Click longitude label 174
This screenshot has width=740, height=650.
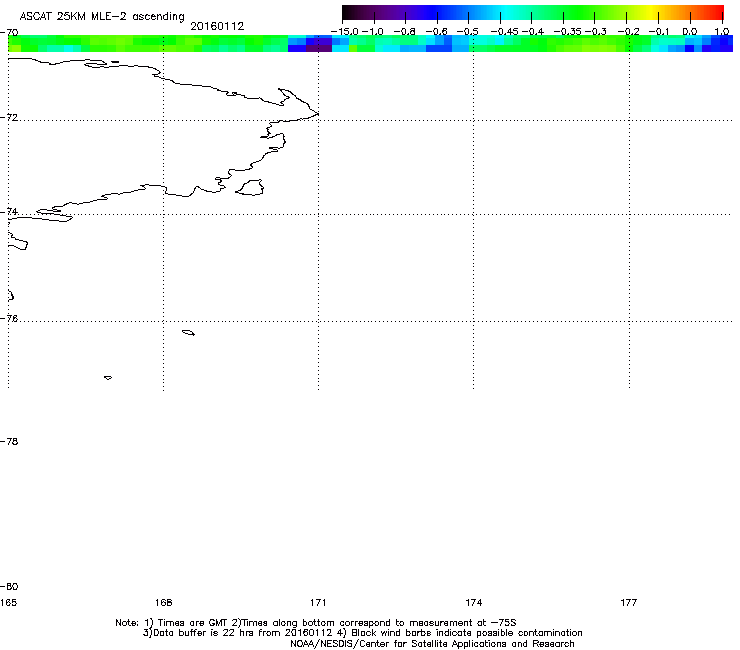tap(473, 602)
